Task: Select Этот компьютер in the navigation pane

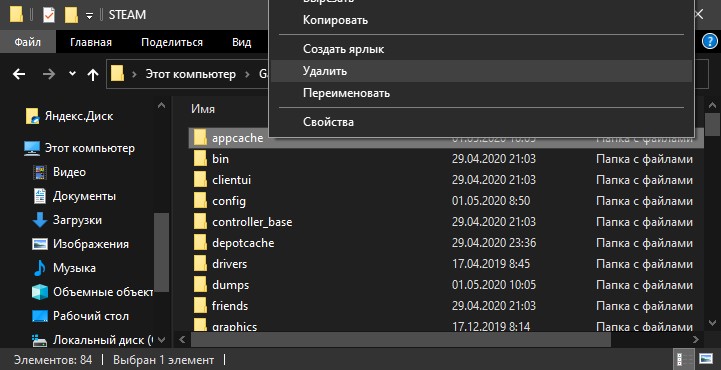Action: point(90,148)
